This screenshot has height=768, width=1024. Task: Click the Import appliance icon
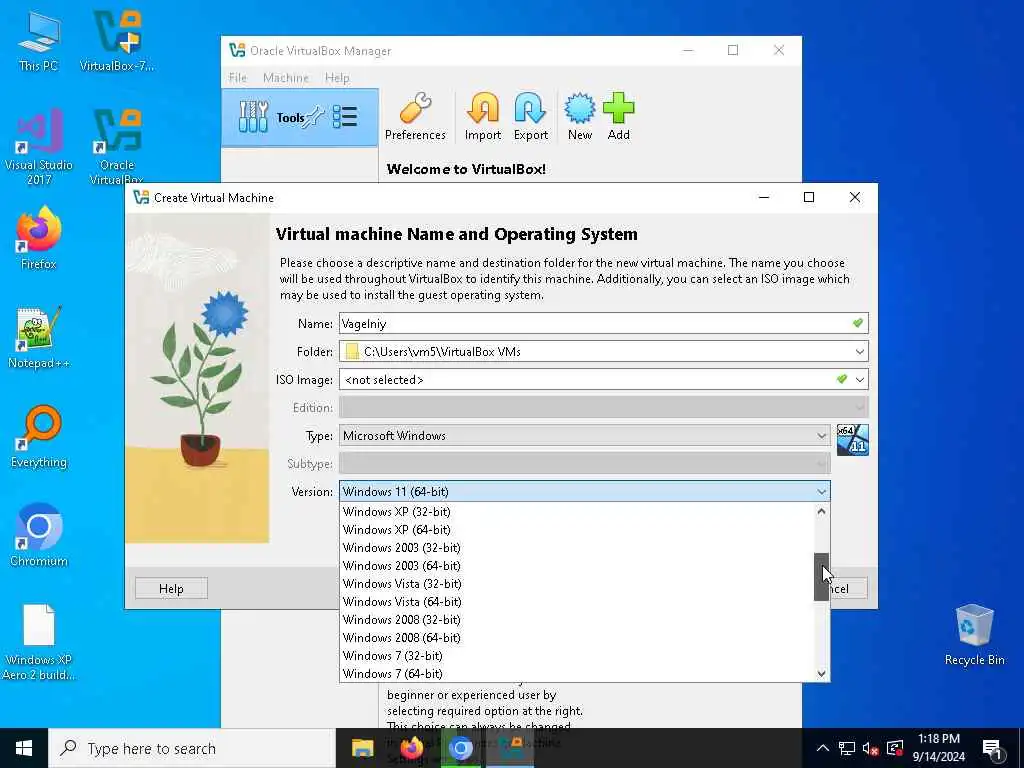coord(483,116)
